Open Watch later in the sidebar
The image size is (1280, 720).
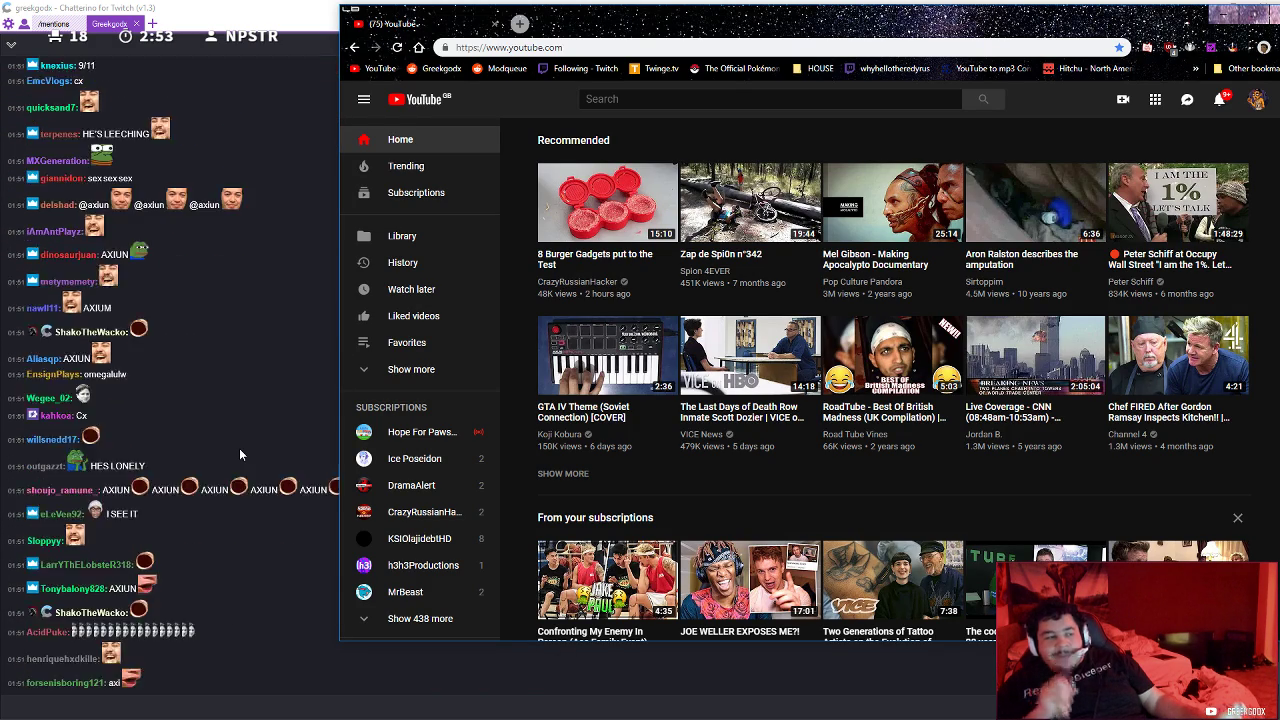point(420,289)
